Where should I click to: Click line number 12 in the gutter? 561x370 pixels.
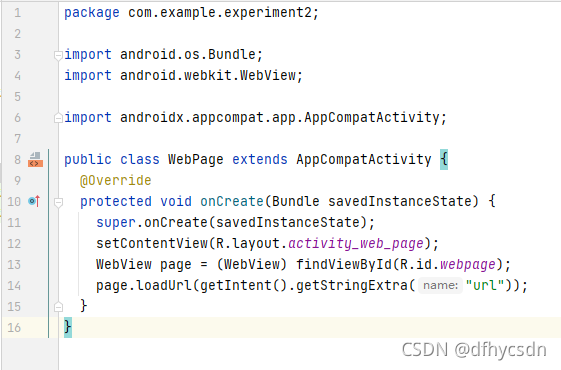(14, 244)
